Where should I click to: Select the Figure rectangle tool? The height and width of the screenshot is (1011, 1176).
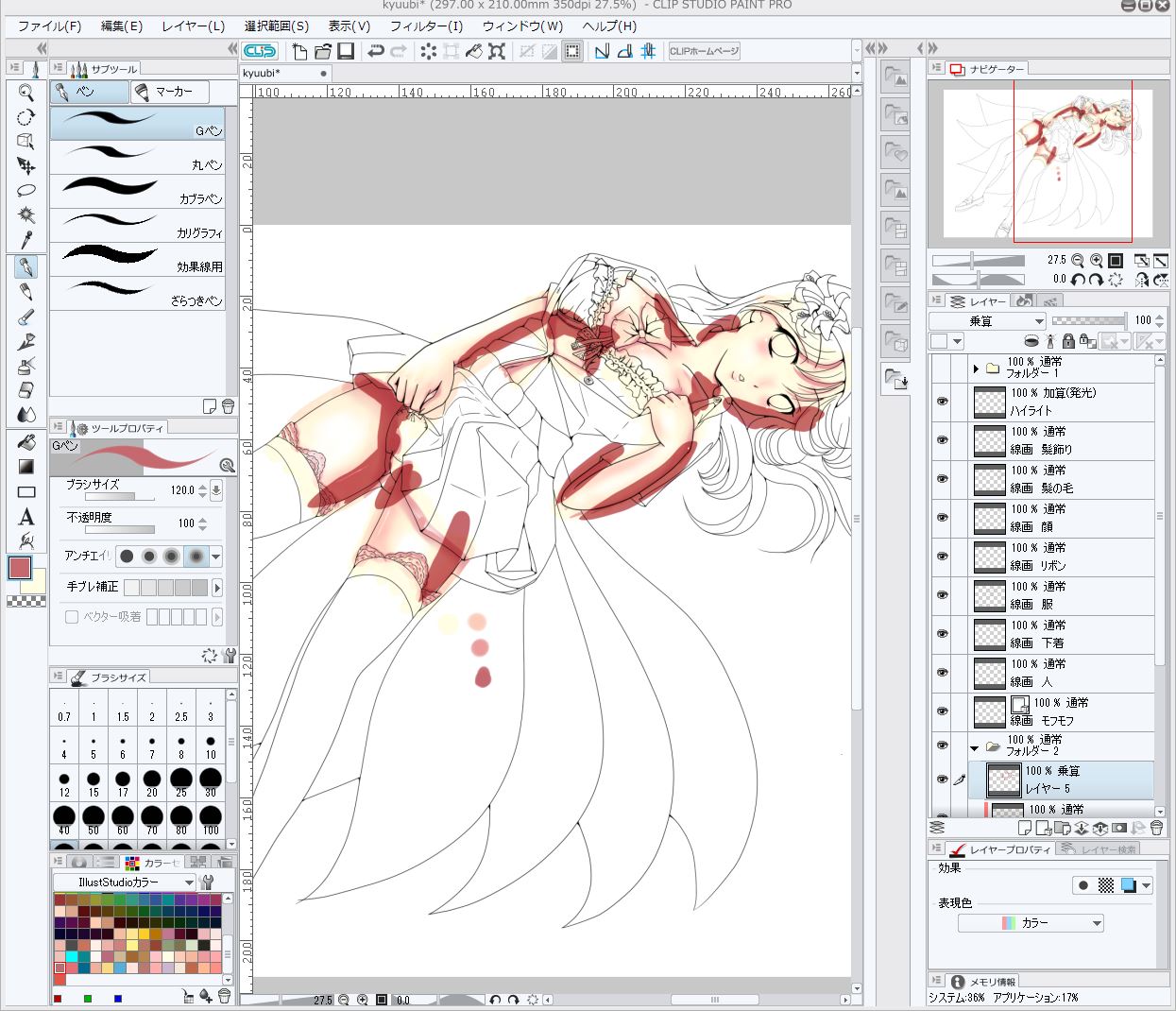click(26, 491)
